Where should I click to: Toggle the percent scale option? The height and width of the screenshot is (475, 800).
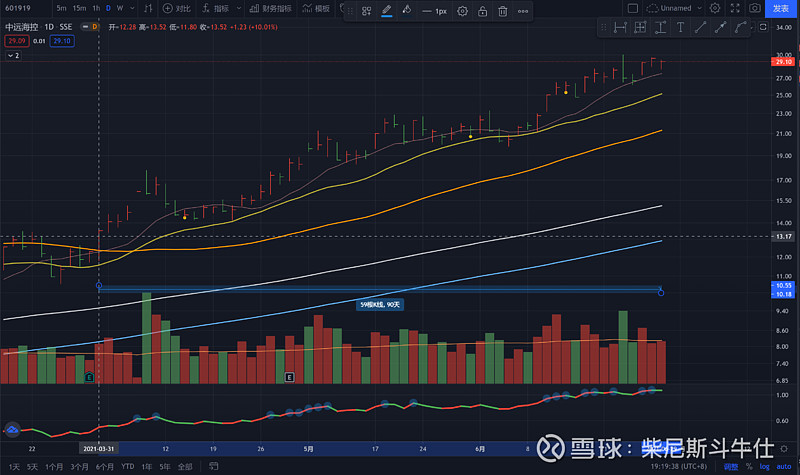[749, 466]
